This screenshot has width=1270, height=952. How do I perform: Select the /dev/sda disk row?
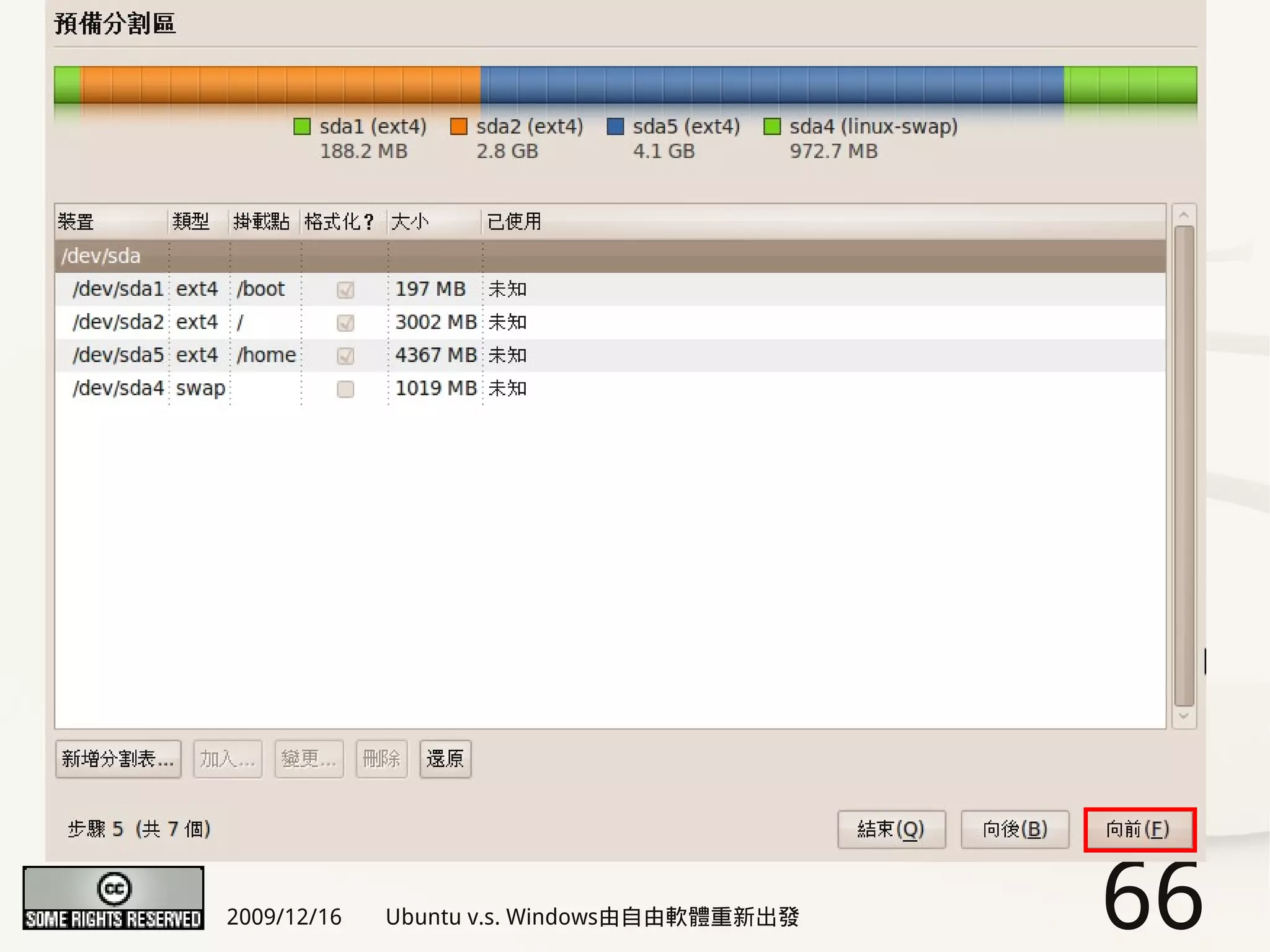[x=610, y=256]
